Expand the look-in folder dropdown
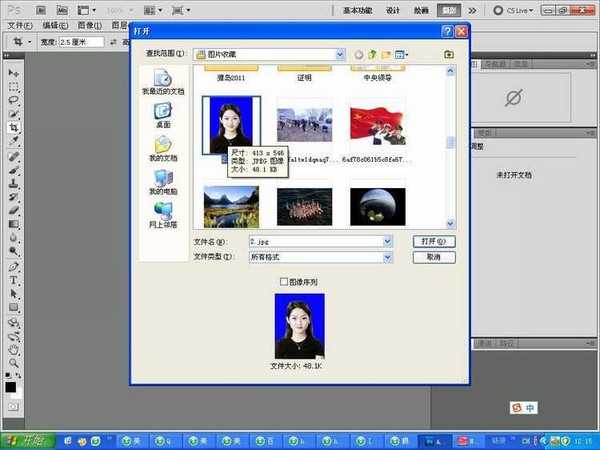Viewport: 600px width, 450px height. pyautogui.click(x=340, y=53)
